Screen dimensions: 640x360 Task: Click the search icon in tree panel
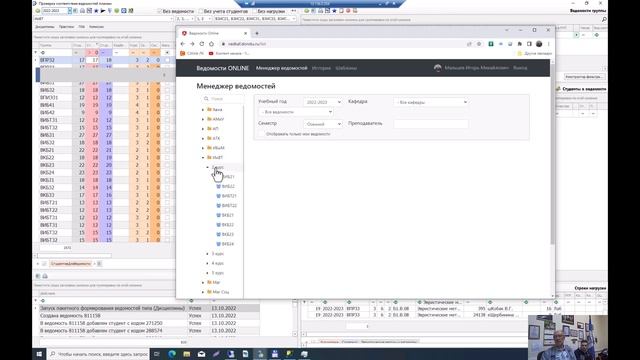pyautogui.click(x=206, y=99)
